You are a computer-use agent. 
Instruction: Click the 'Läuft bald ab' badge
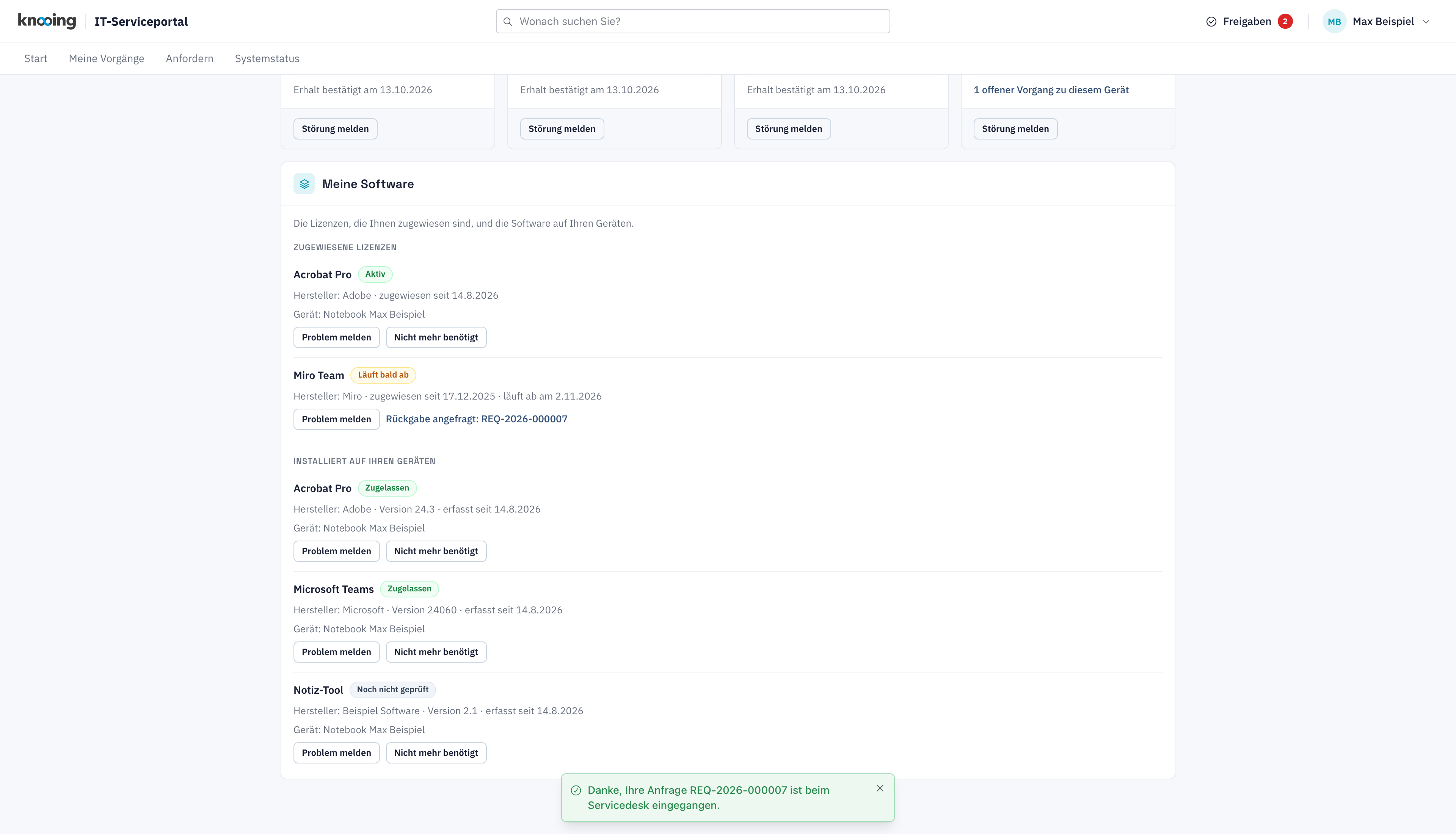point(383,375)
